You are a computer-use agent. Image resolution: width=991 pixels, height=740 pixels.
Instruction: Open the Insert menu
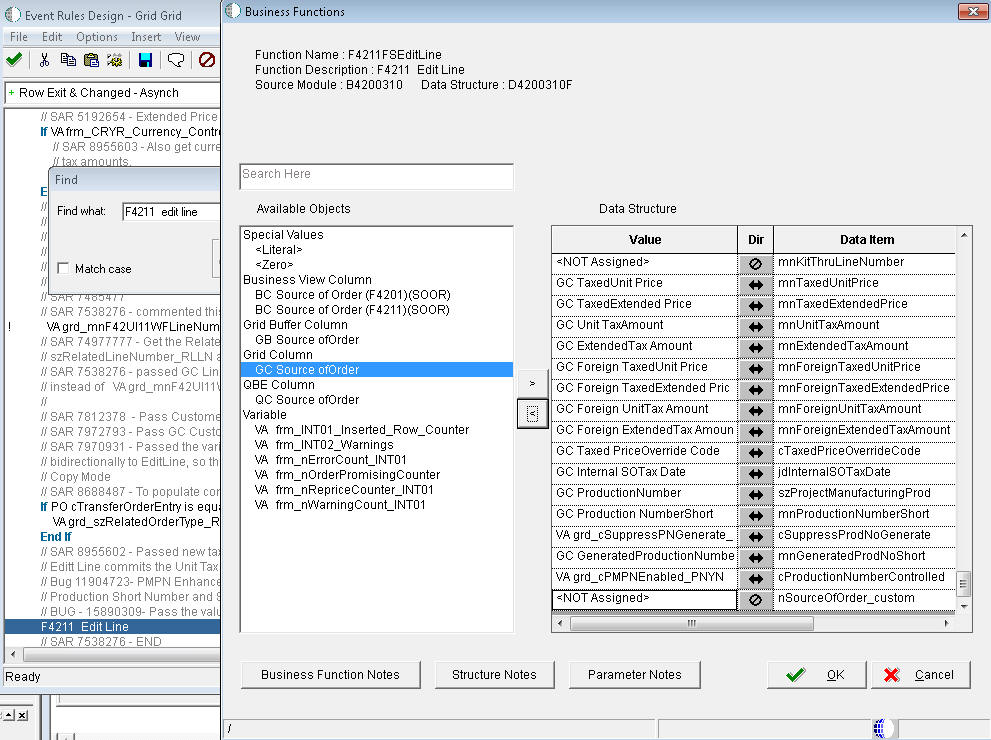146,37
